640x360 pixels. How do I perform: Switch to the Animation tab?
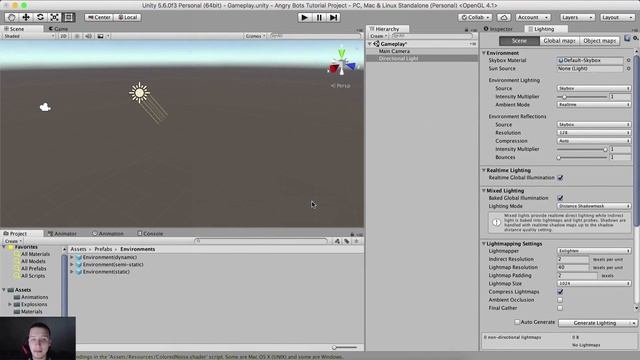pos(108,233)
